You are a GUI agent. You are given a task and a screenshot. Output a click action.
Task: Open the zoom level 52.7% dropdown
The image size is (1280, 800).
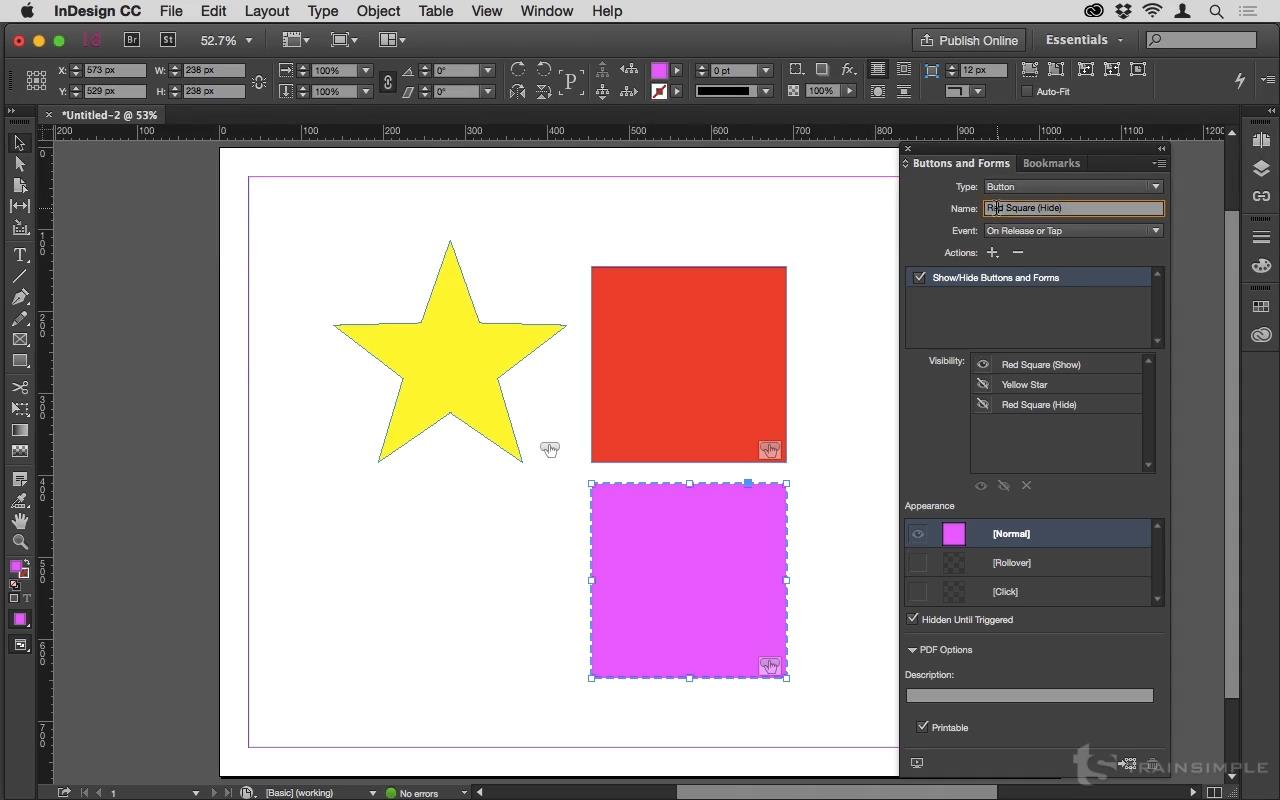pos(249,40)
